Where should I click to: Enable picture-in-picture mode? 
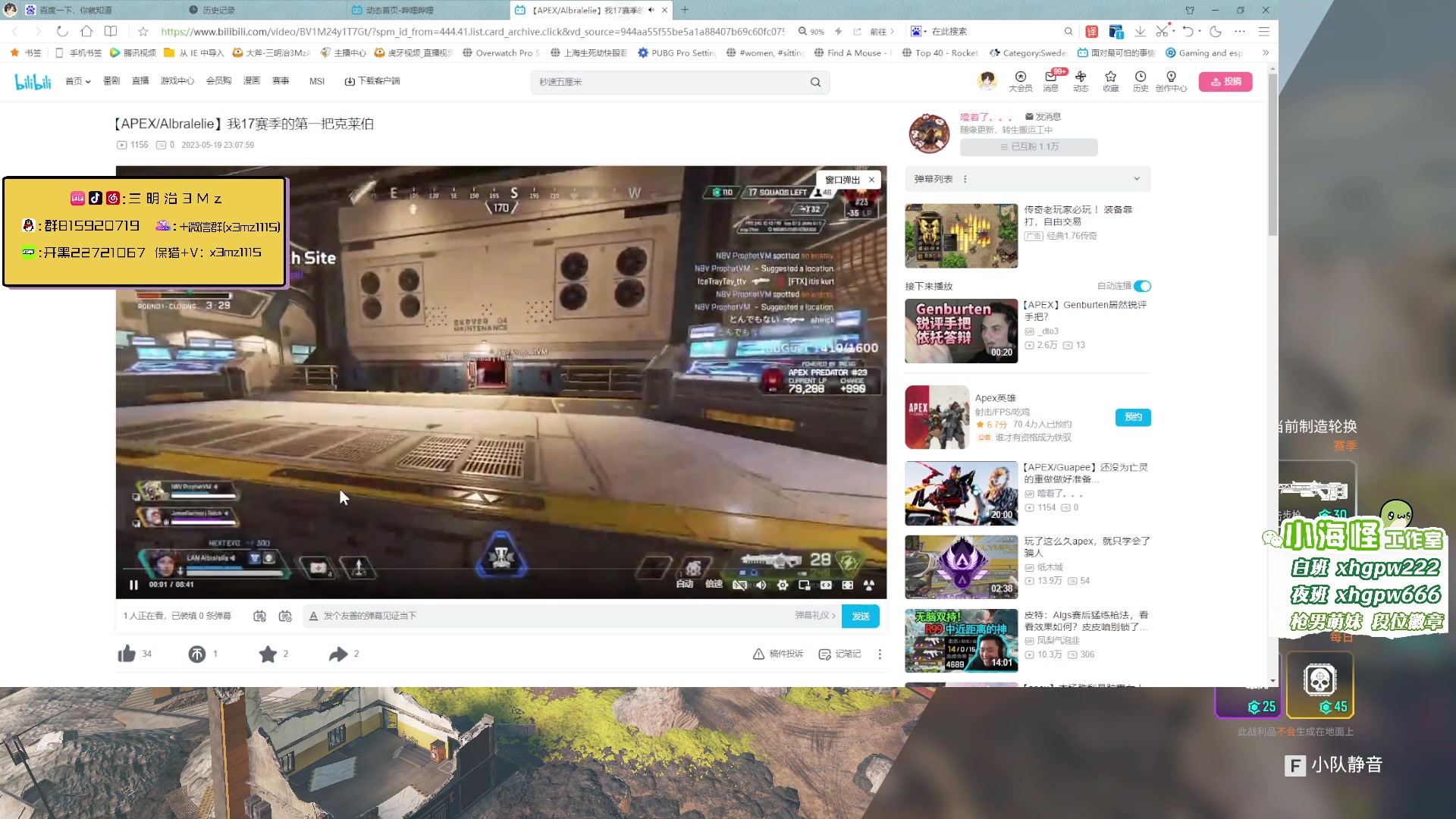pyautogui.click(x=804, y=585)
